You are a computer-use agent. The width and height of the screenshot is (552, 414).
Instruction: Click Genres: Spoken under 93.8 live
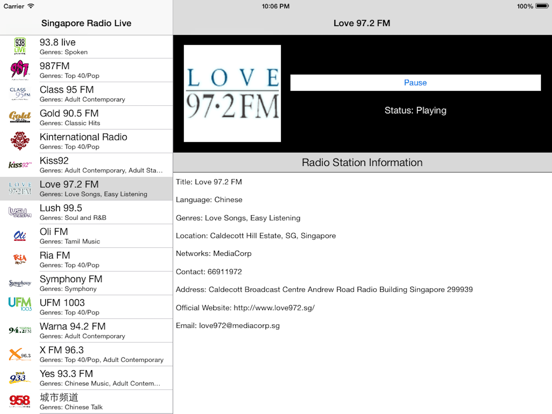[x=64, y=52]
